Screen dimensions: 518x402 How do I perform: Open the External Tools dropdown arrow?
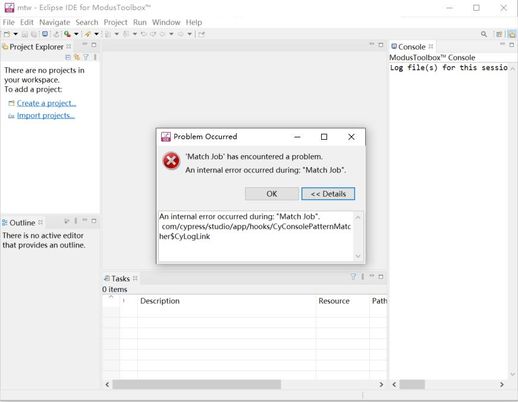click(x=96, y=34)
